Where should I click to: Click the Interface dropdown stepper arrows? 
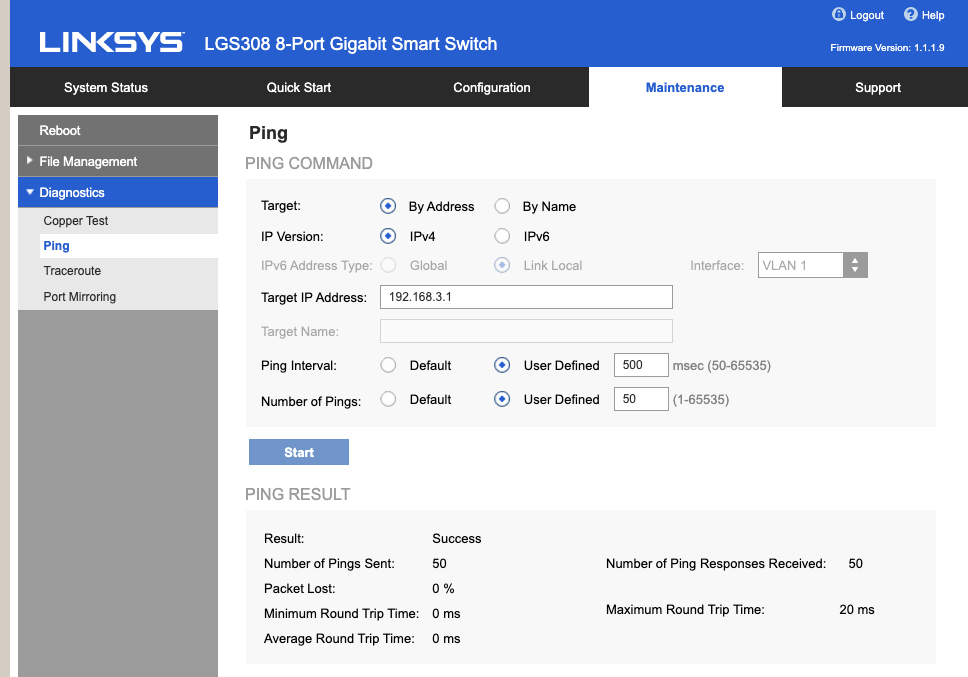tap(855, 265)
